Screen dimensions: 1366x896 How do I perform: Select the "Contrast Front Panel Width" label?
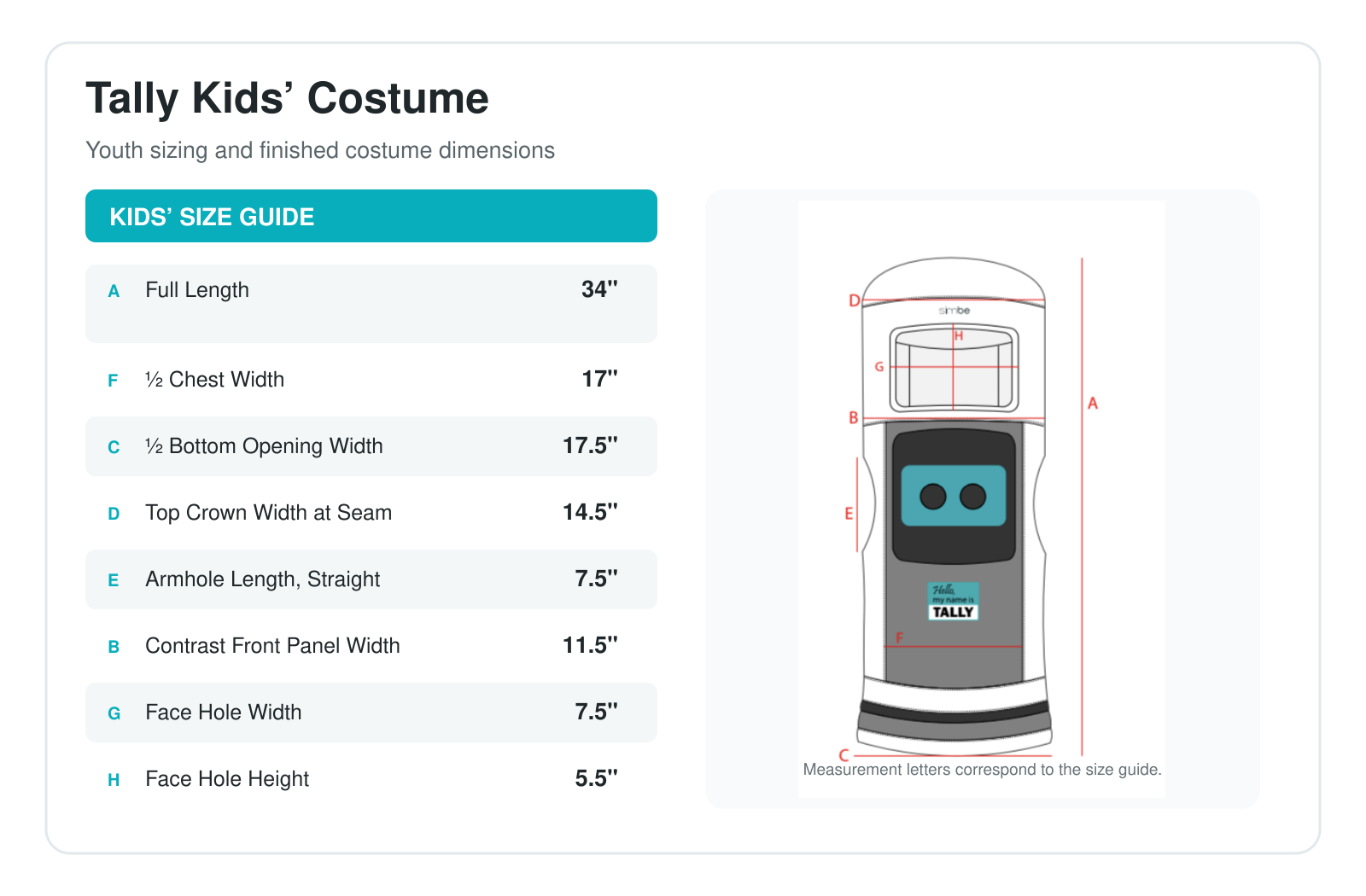(x=272, y=645)
